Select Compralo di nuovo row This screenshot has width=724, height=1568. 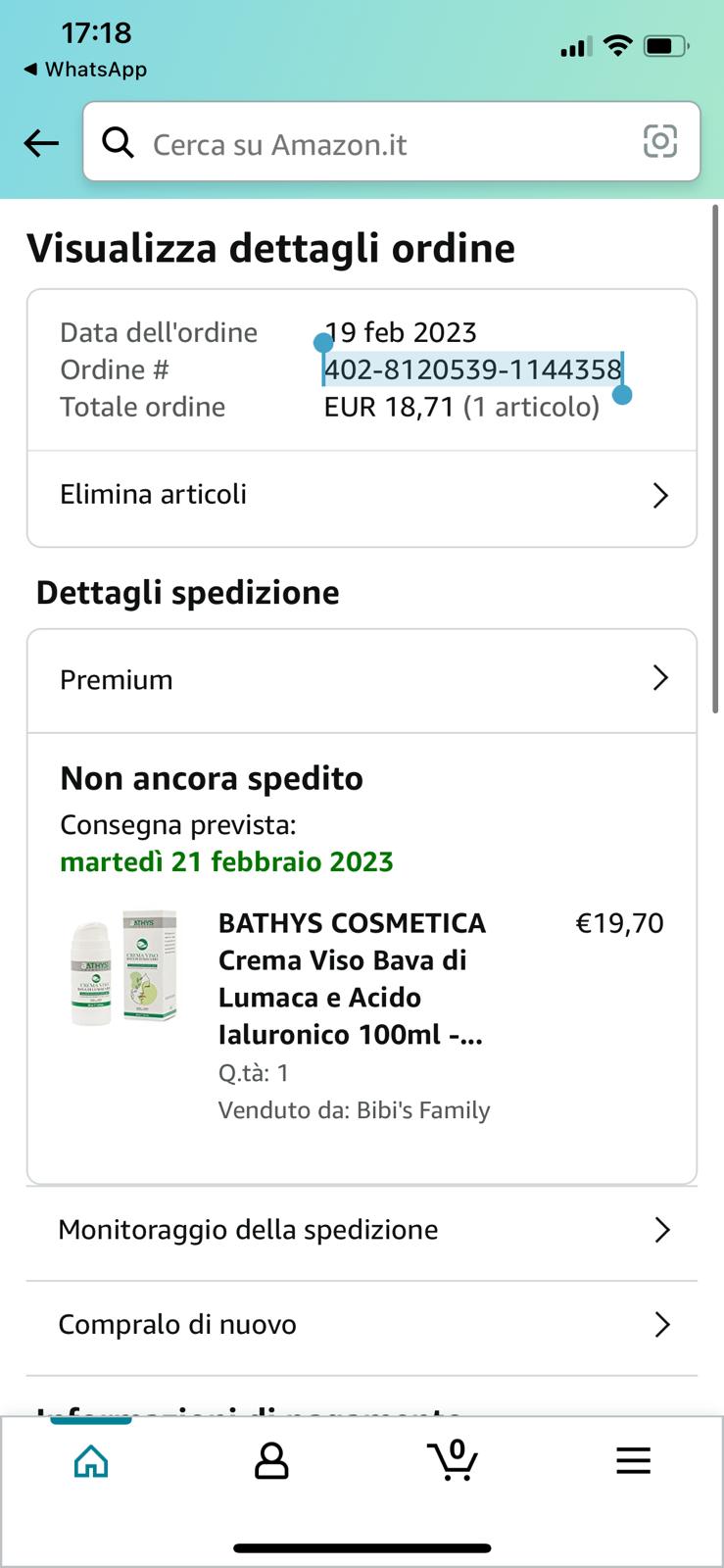click(x=362, y=1326)
